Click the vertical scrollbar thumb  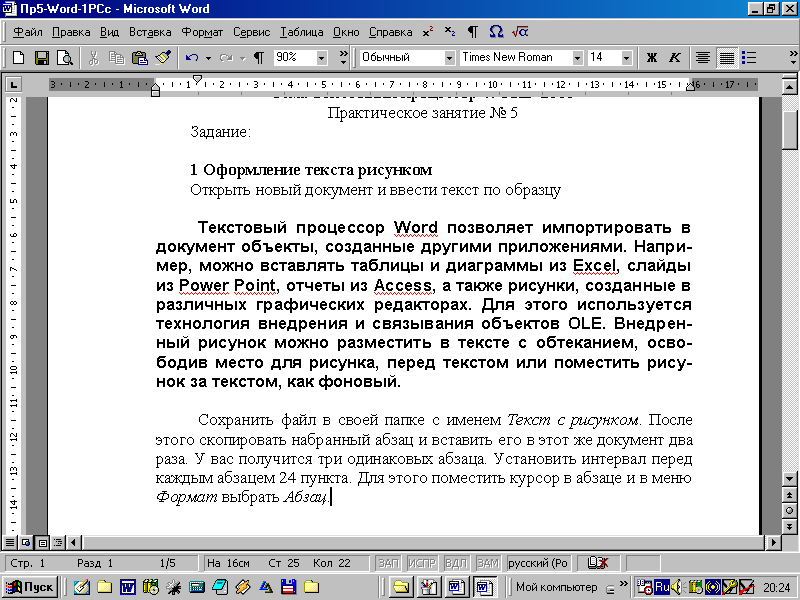tap(789, 129)
